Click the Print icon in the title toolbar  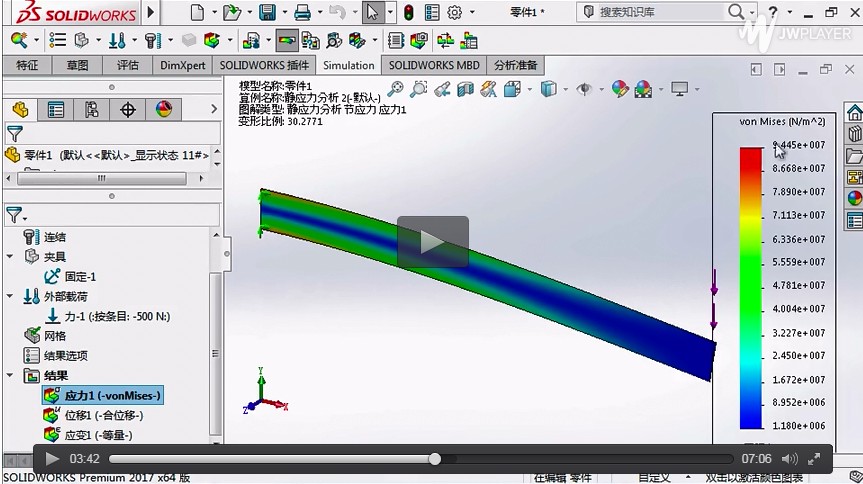click(302, 13)
